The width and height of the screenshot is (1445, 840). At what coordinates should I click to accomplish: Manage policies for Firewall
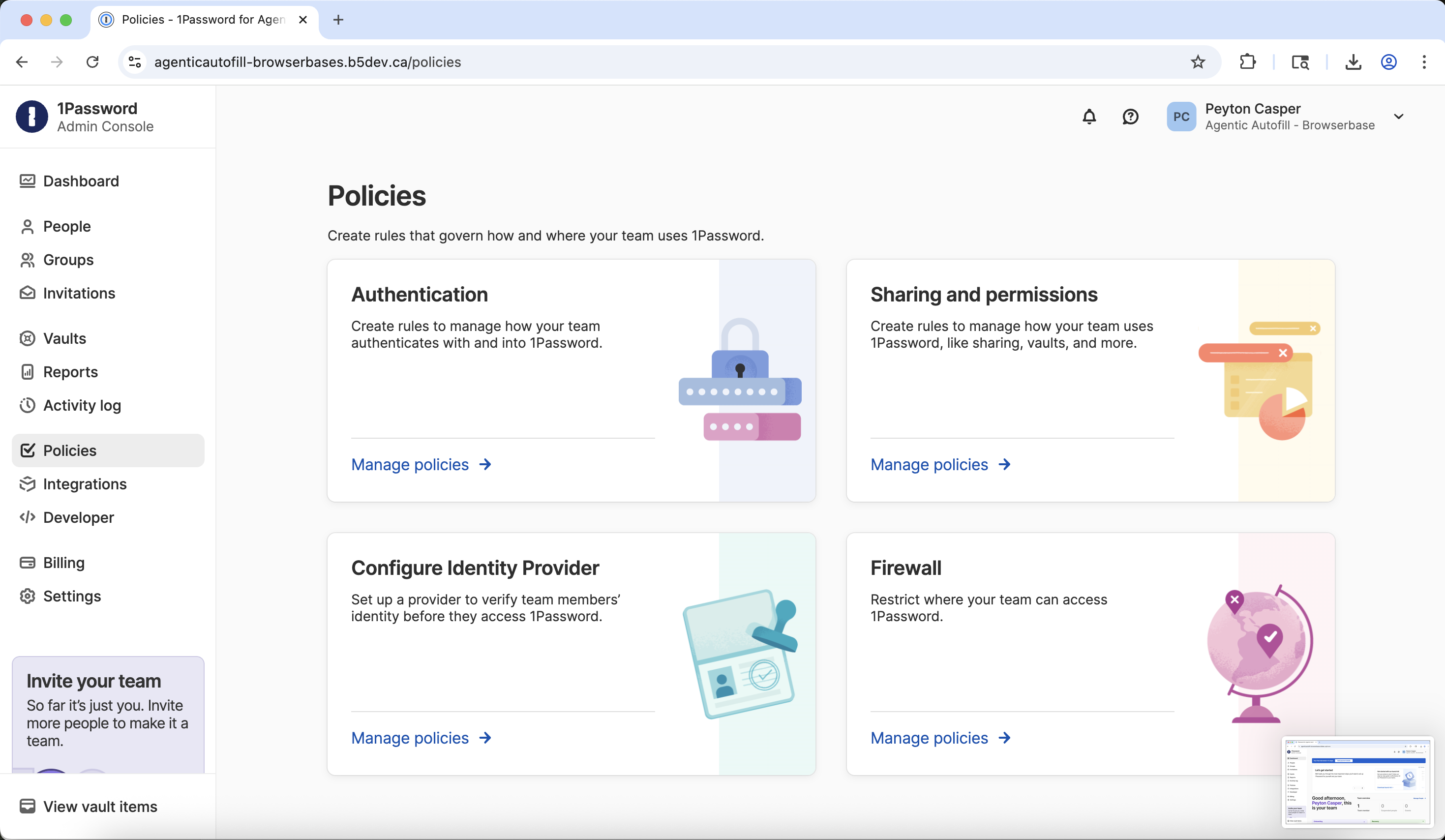940,738
